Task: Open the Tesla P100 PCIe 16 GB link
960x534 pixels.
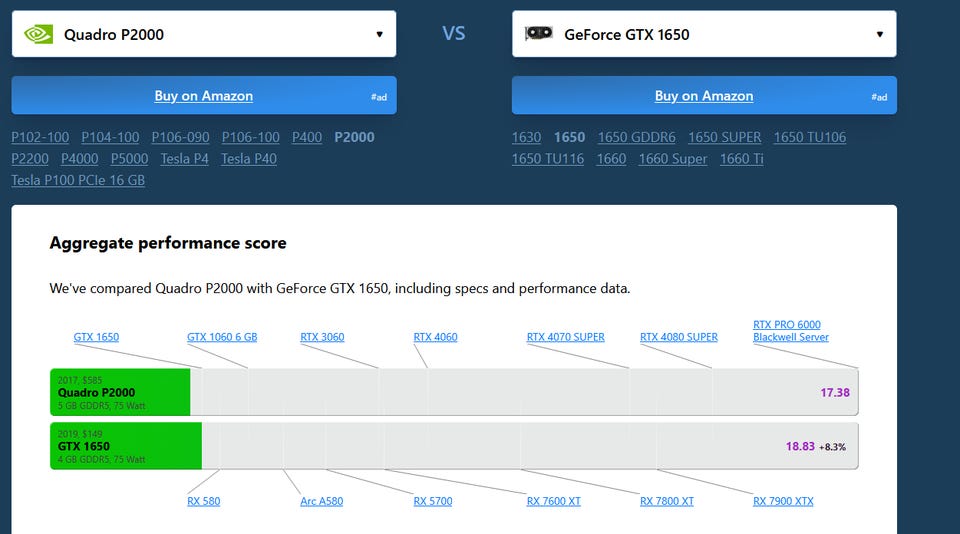Action: pyautogui.click(x=78, y=180)
